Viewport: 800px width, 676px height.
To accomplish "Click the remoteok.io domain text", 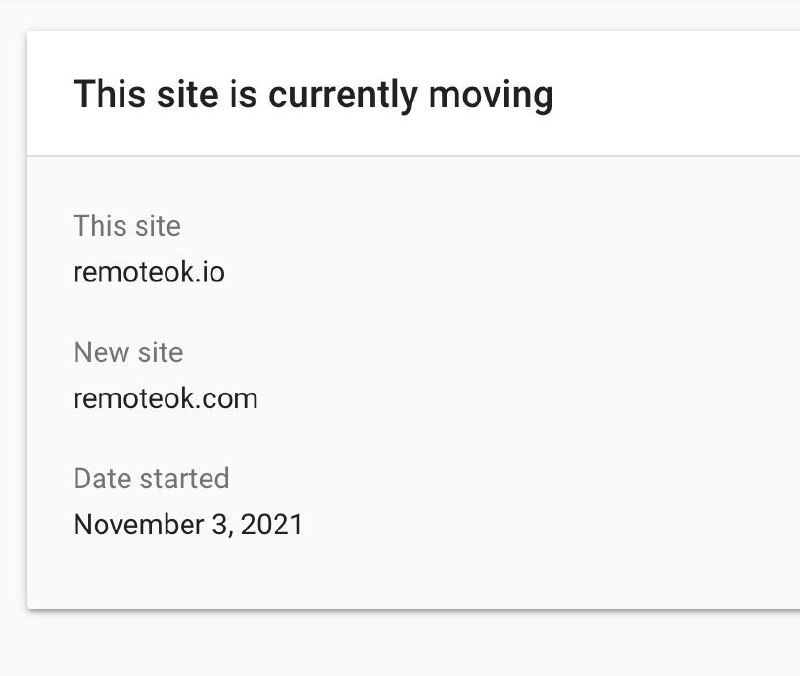I will pyautogui.click(x=149, y=272).
